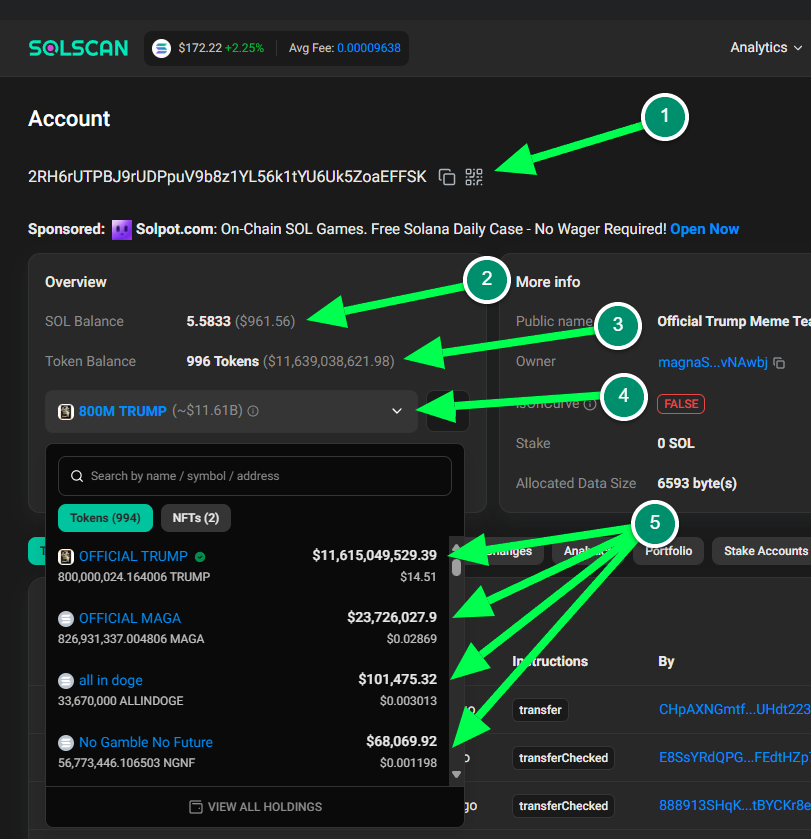Switch to NFTs (2) tab
Viewport: 811px width, 839px height.
coord(196,518)
